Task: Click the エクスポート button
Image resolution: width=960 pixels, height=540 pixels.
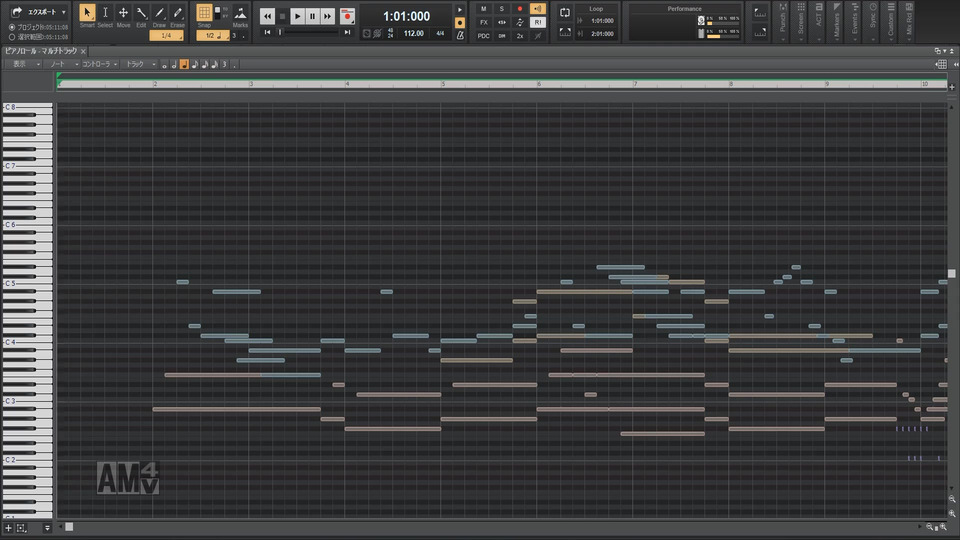Action: coord(40,12)
